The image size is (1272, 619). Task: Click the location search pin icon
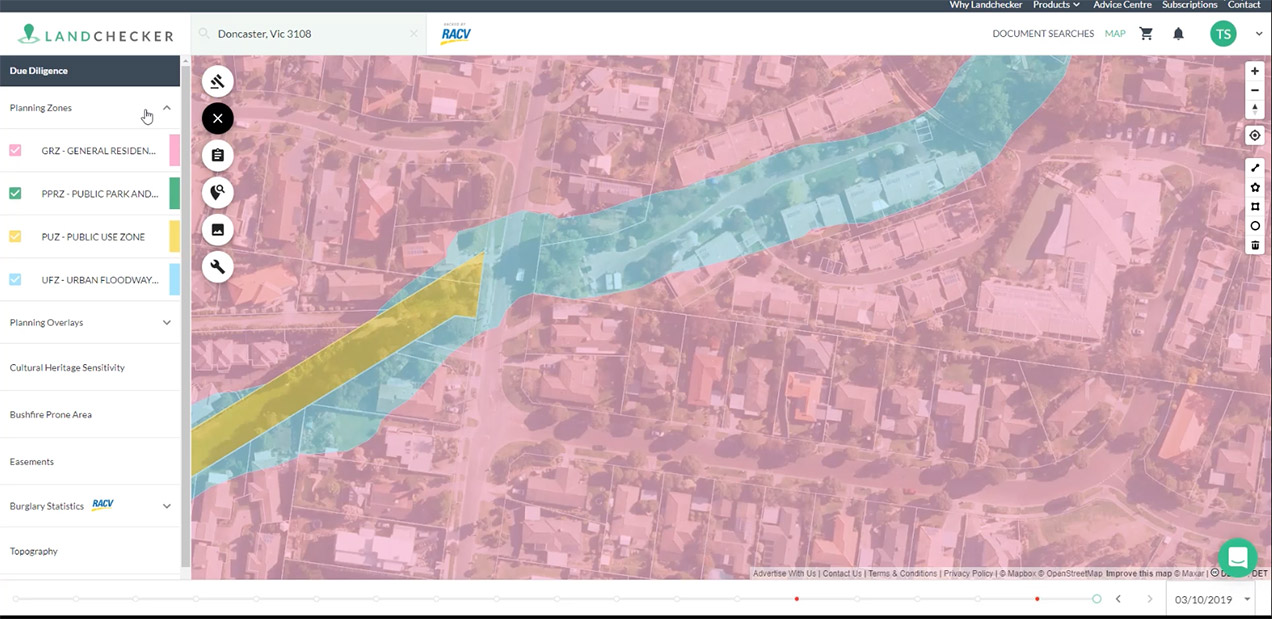point(217,192)
